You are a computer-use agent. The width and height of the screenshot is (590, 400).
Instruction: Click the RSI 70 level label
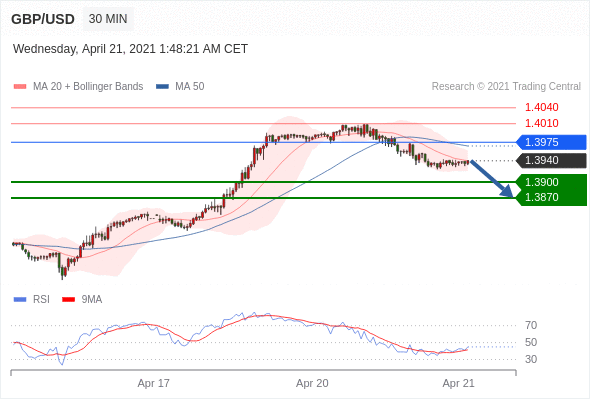coord(531,325)
